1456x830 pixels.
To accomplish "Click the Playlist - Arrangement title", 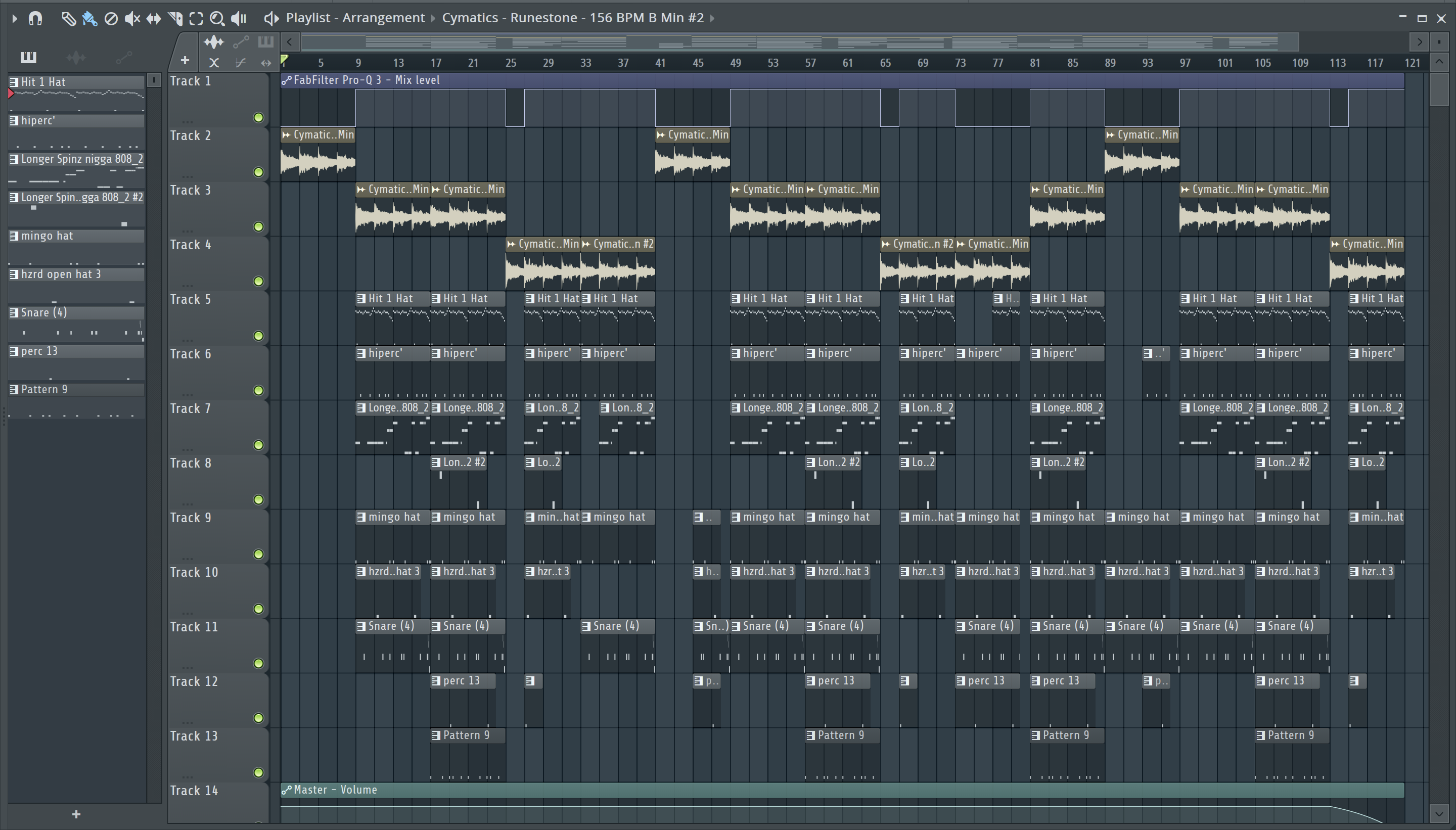I will [x=355, y=18].
